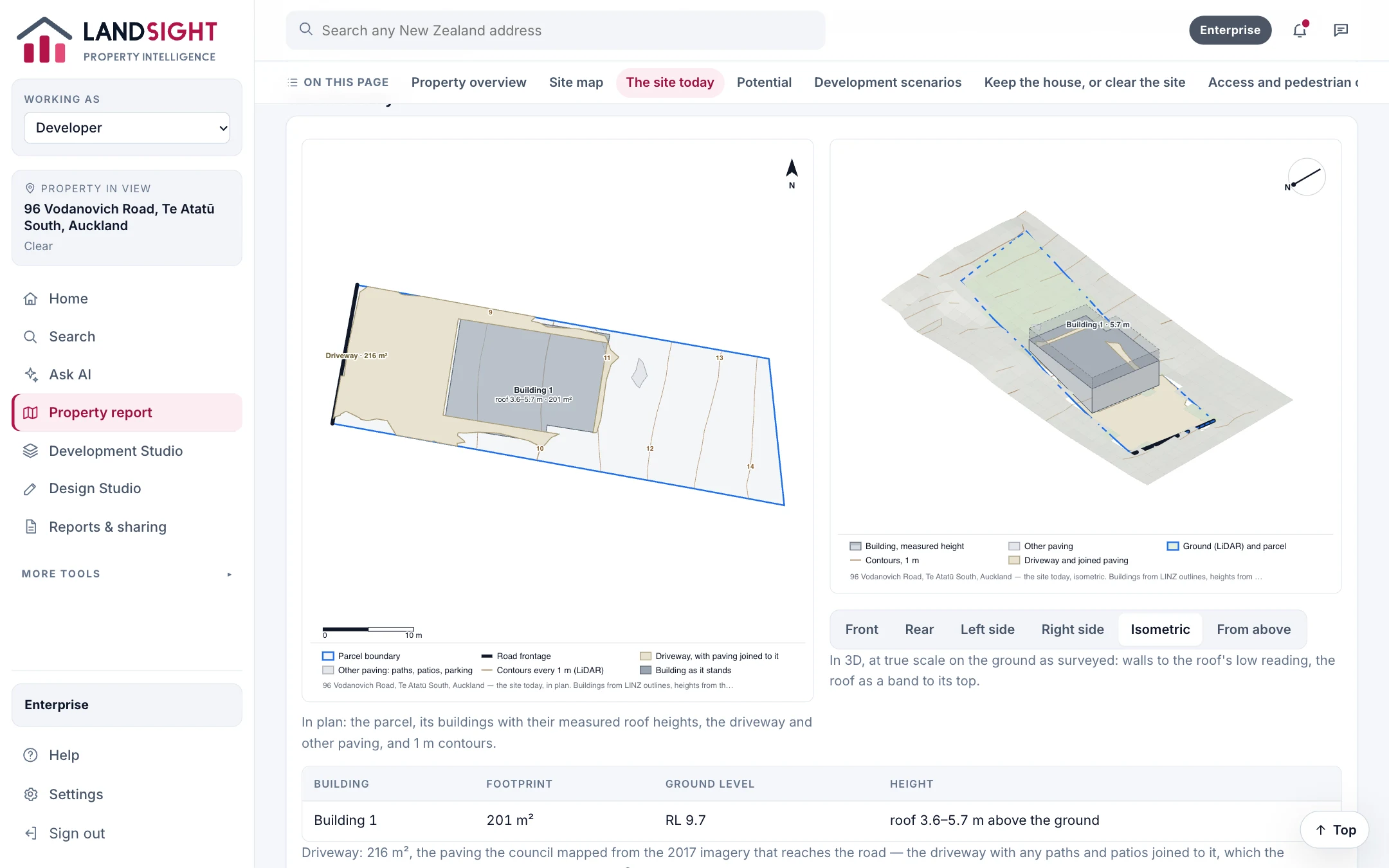Click the Settings gear icon
This screenshot has height=868, width=1389.
pyautogui.click(x=30, y=794)
